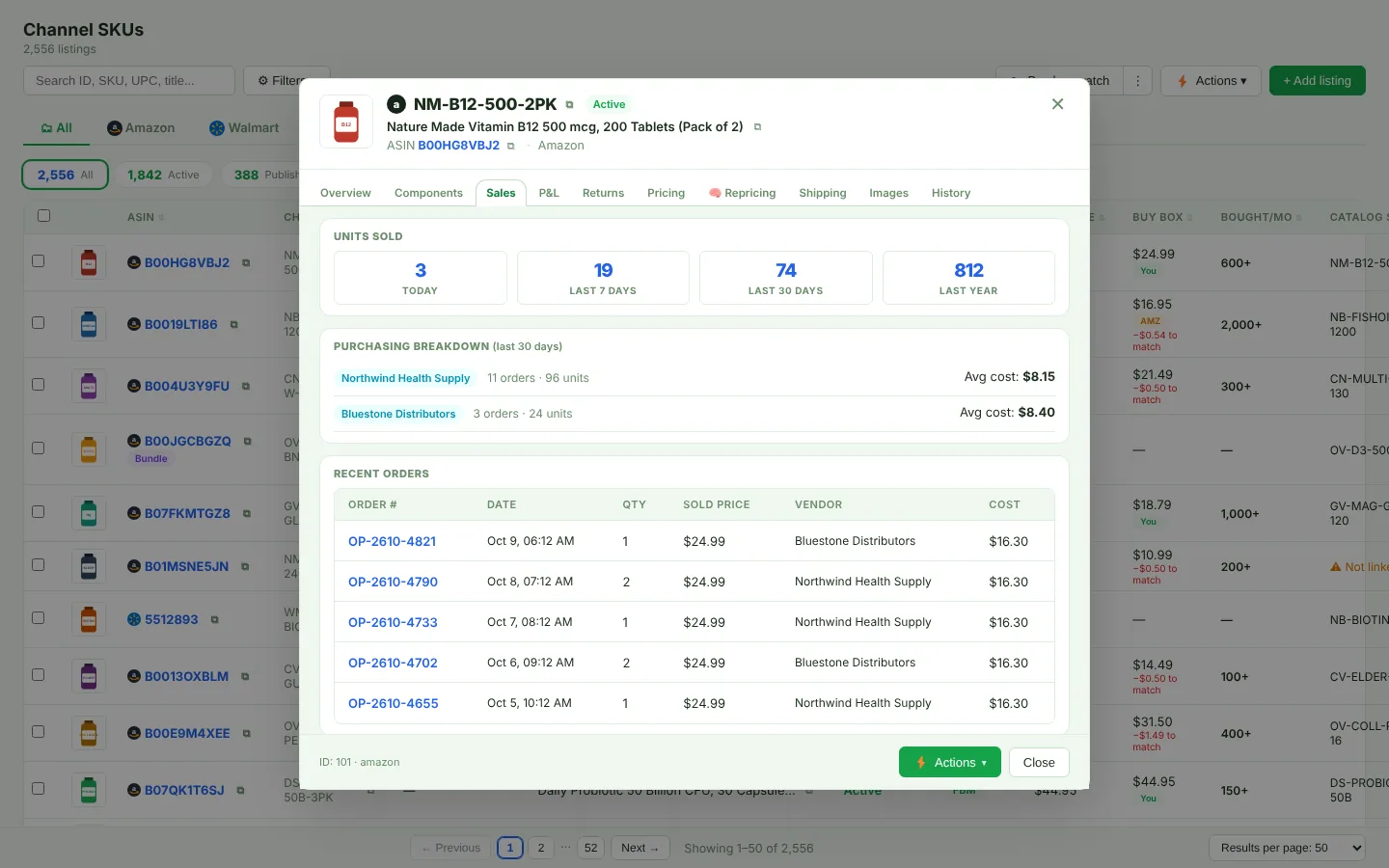Open the green Actions dropdown in modal footer

click(950, 763)
